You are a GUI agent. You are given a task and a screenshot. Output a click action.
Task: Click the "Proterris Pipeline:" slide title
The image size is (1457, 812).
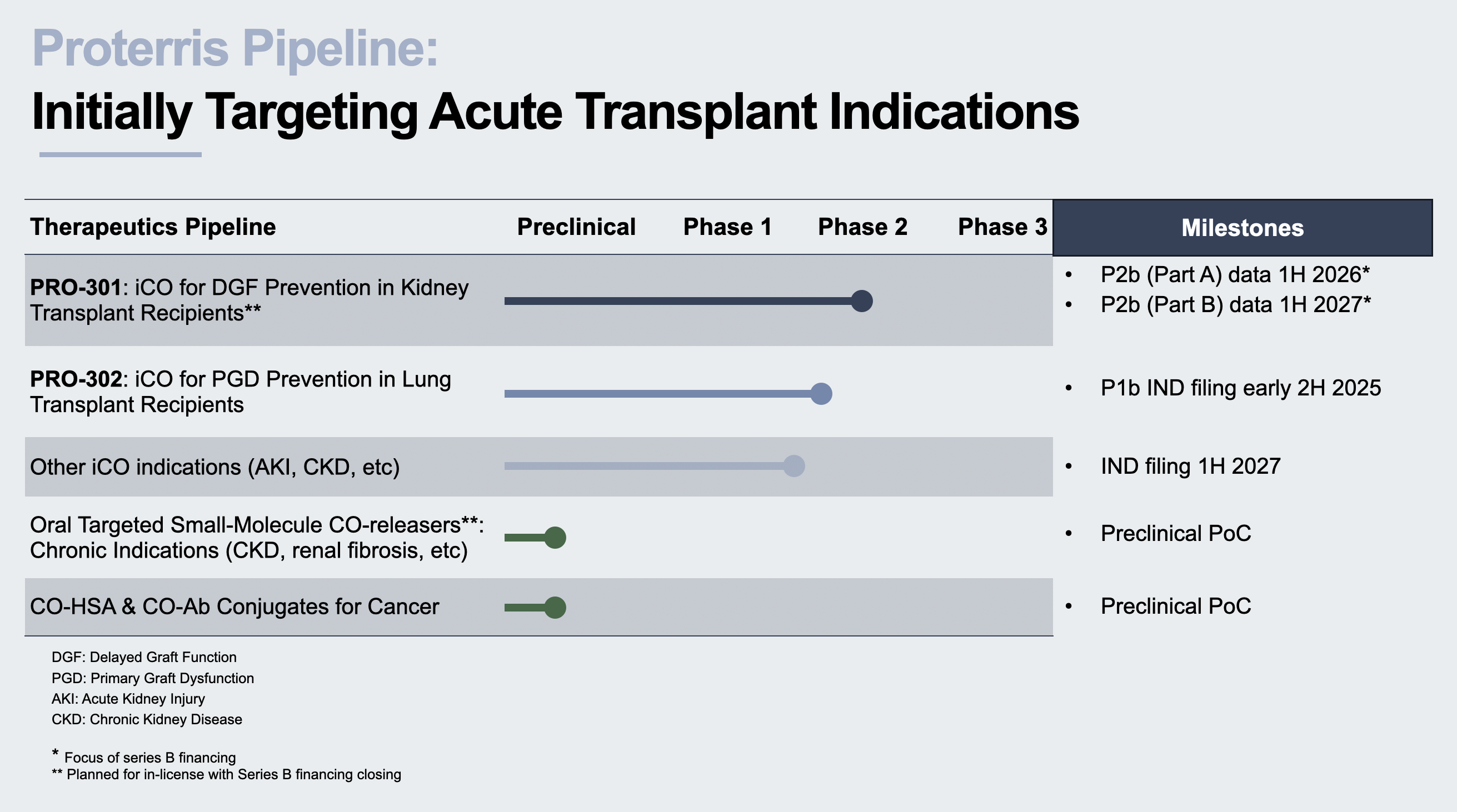pyautogui.click(x=234, y=49)
